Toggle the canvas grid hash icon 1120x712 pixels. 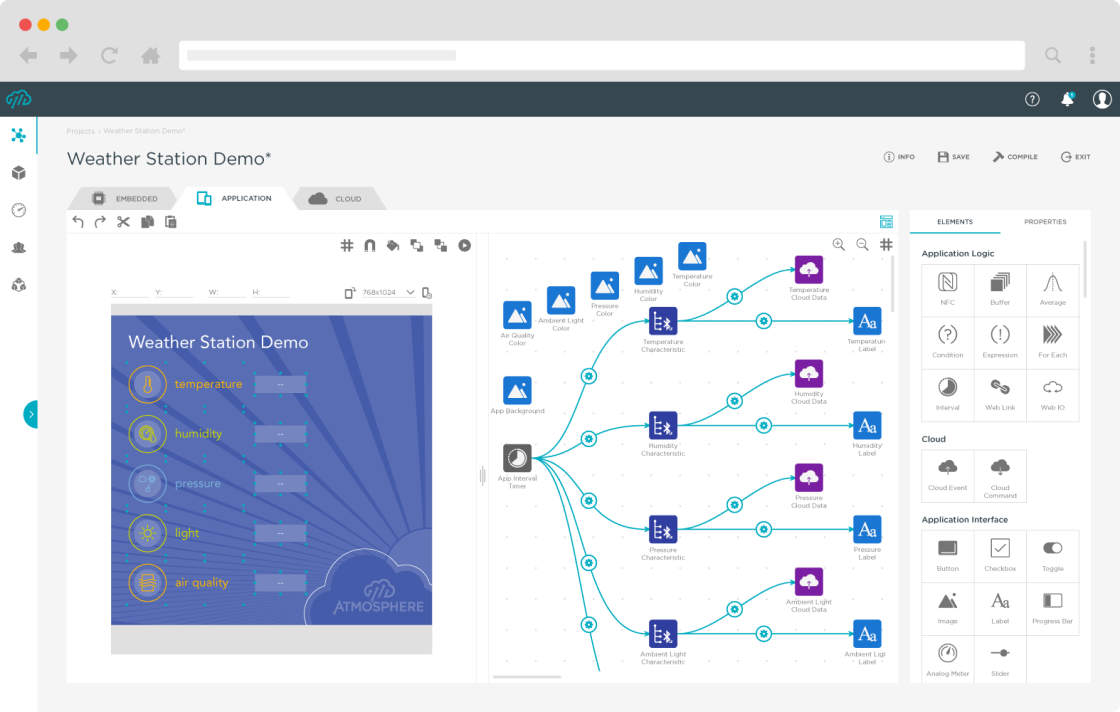coord(346,246)
